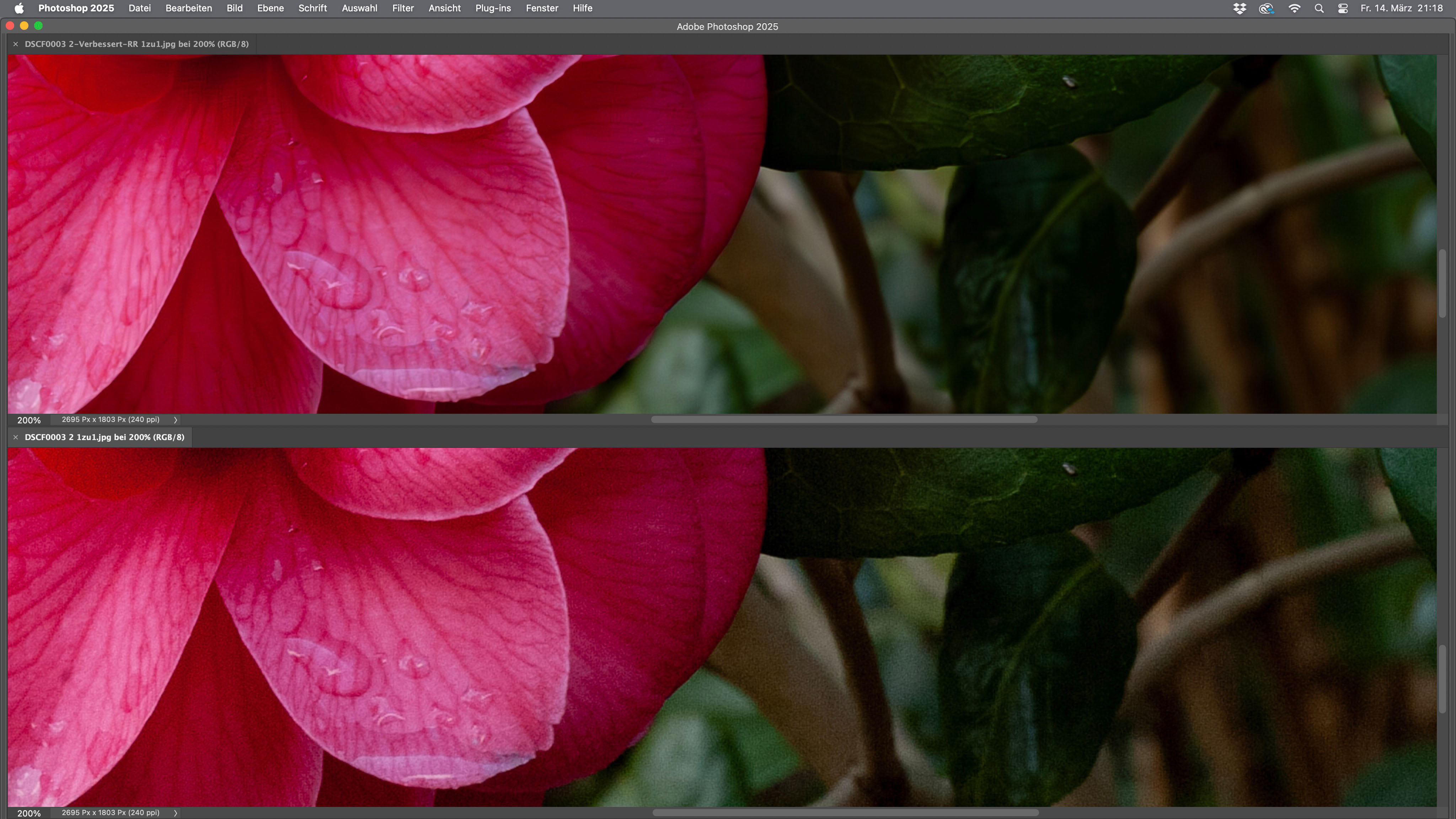The height and width of the screenshot is (819, 1456).
Task: Open the Apple menu
Action: click(18, 8)
